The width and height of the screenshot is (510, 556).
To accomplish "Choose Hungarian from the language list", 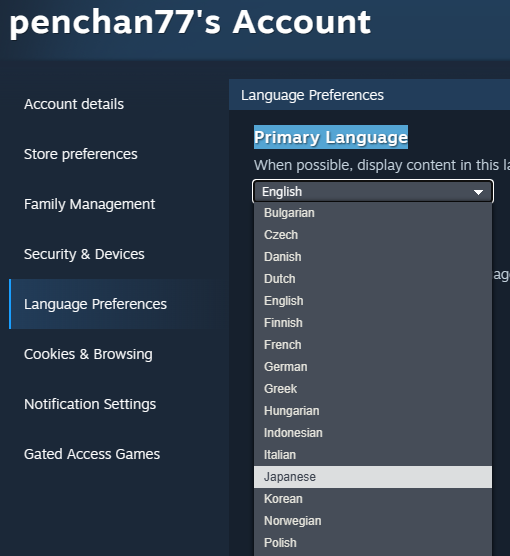I will pos(373,411).
